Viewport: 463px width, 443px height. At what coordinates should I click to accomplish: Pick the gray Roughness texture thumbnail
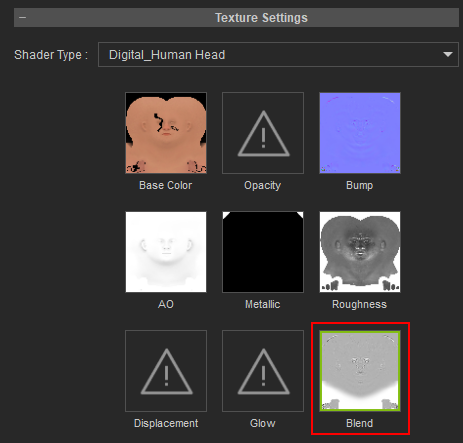(x=360, y=252)
